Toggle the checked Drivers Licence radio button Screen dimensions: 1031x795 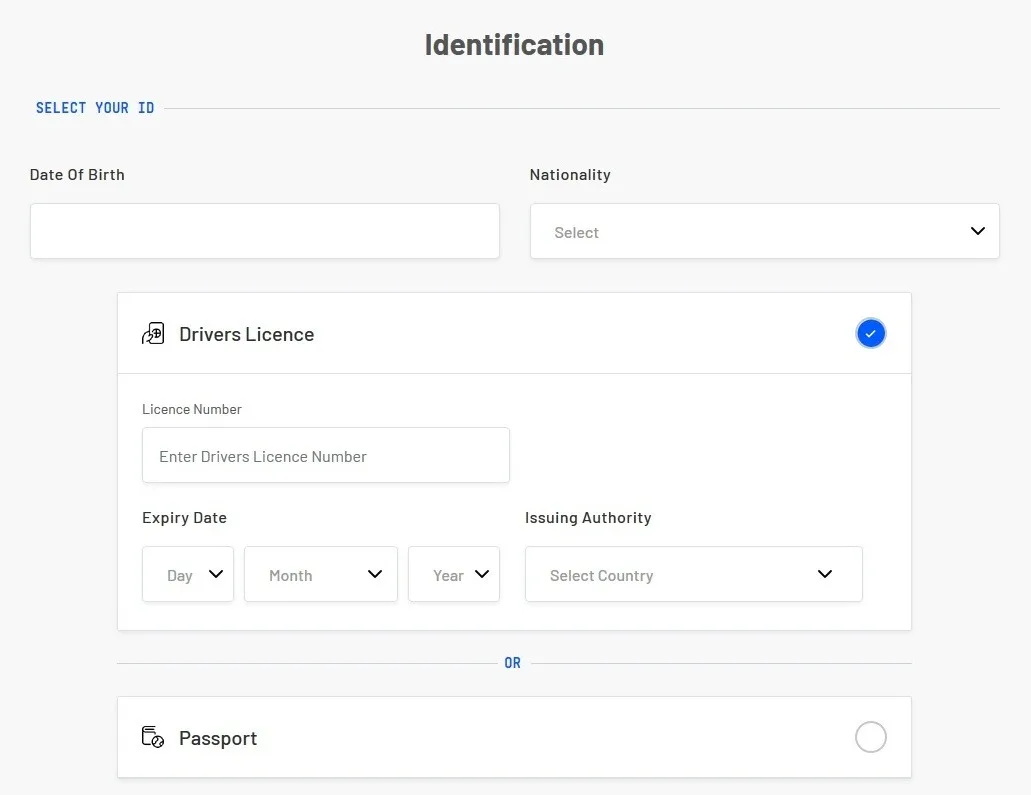870,333
